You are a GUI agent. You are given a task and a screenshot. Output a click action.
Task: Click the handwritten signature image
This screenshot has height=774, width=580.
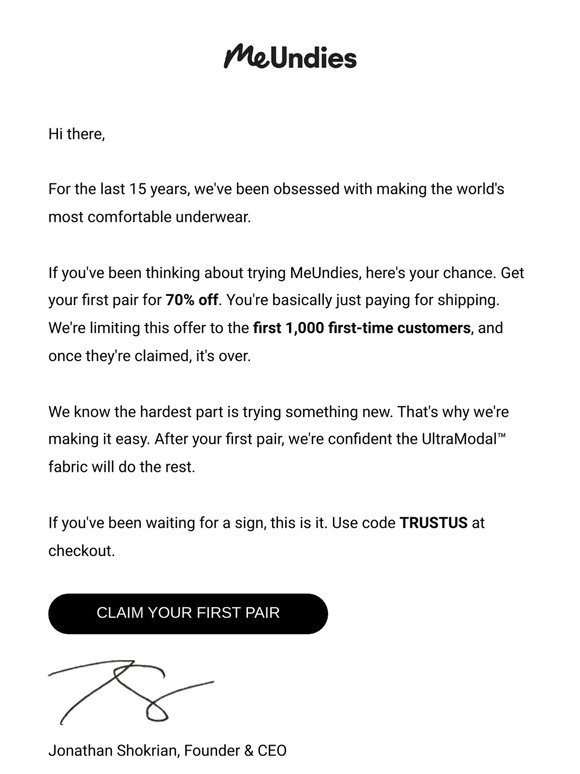pos(131,692)
